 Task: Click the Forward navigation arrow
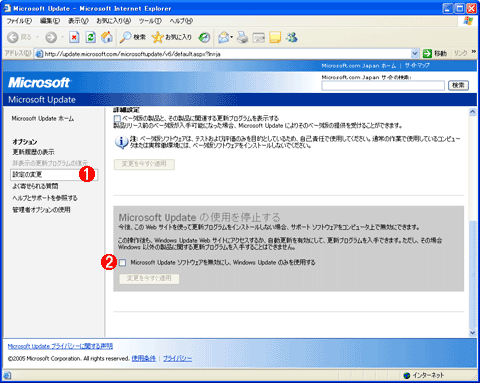click(x=51, y=37)
